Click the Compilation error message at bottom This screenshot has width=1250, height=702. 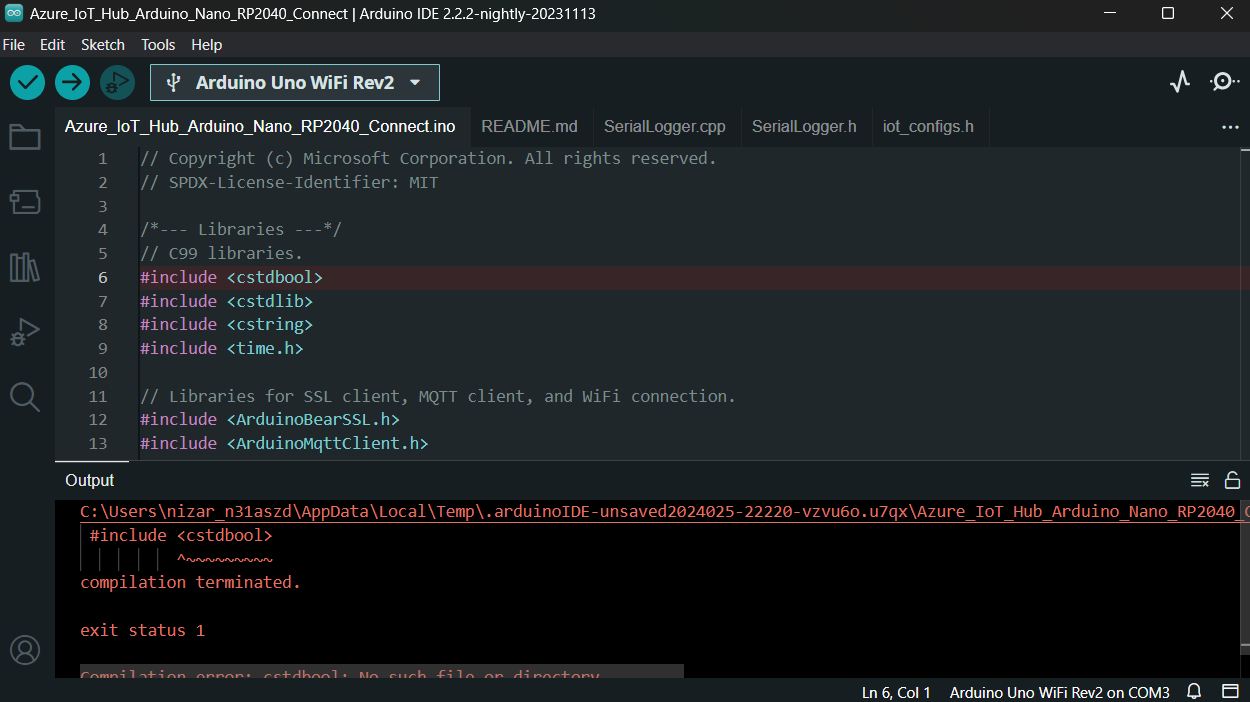click(340, 676)
